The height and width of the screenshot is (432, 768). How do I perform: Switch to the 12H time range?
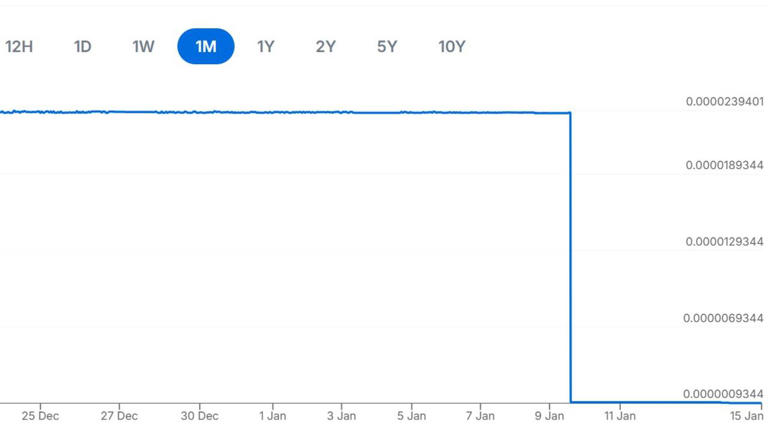[x=19, y=46]
